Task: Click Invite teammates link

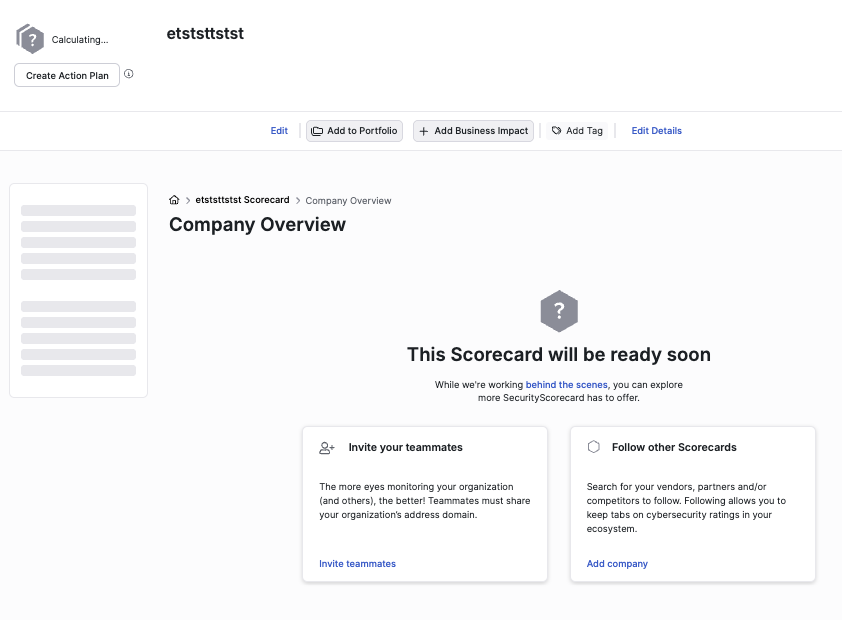Action: [357, 564]
